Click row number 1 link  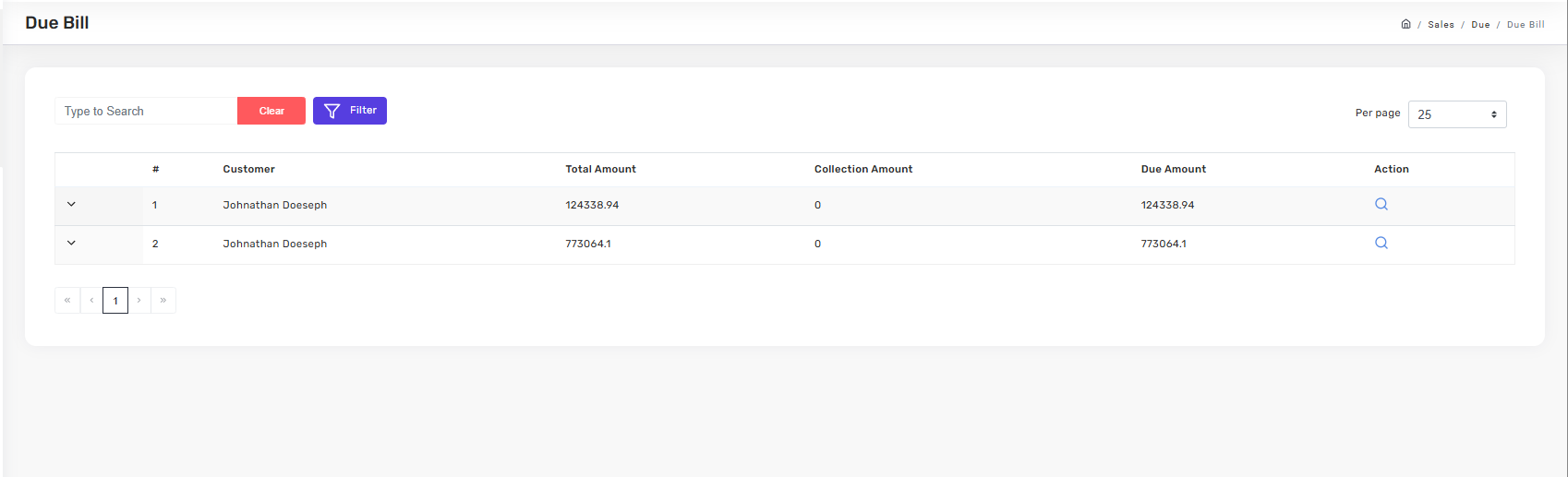pos(155,205)
